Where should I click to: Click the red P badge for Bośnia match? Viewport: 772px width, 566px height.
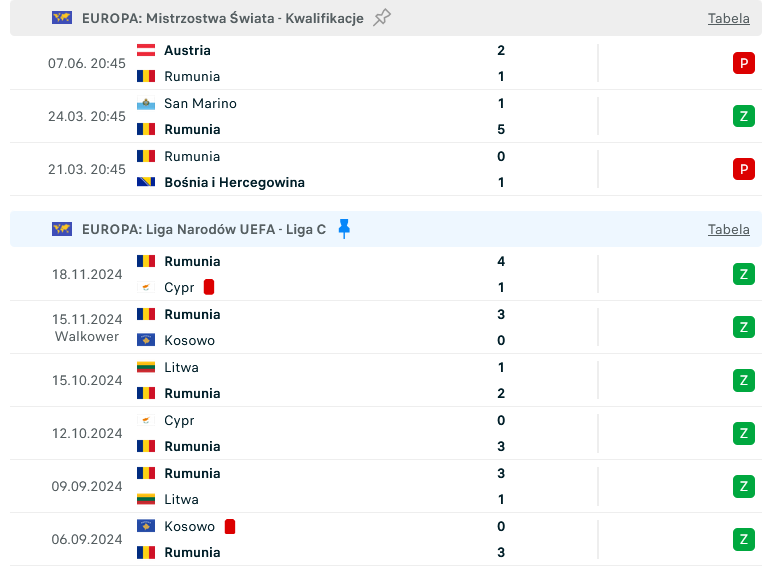click(743, 169)
